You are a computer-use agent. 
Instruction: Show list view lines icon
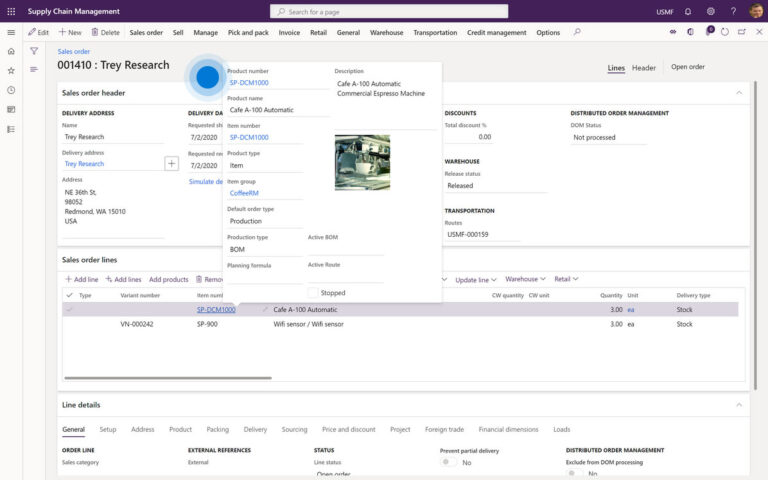click(34, 70)
